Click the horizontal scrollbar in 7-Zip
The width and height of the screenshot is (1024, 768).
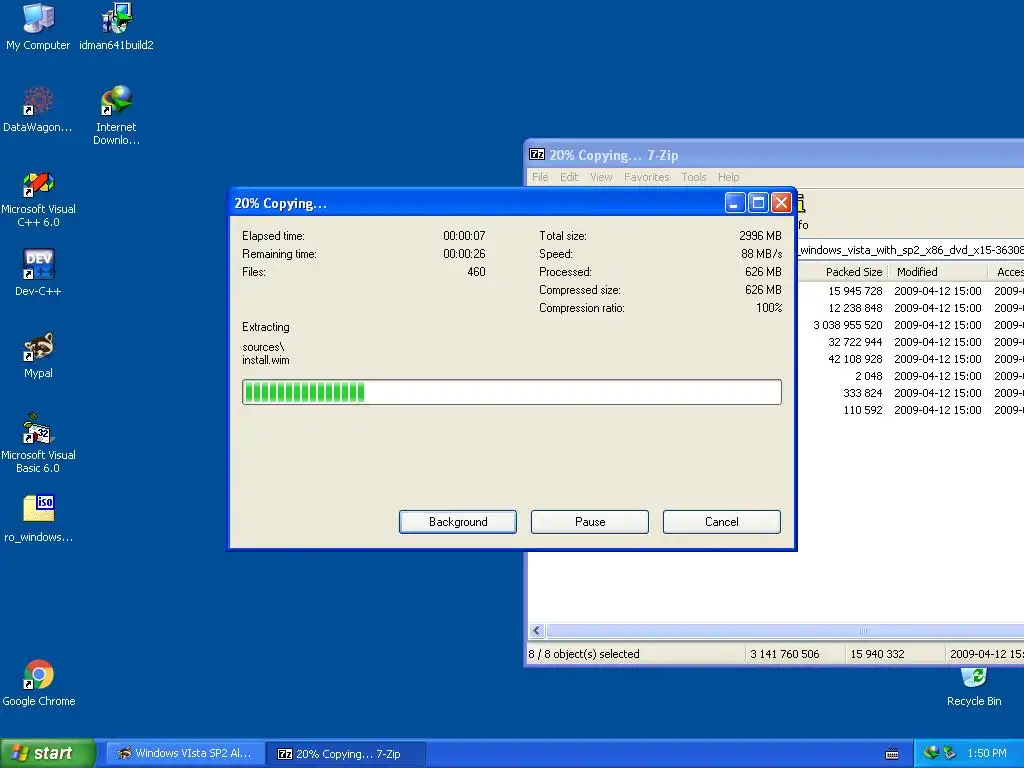tap(784, 631)
